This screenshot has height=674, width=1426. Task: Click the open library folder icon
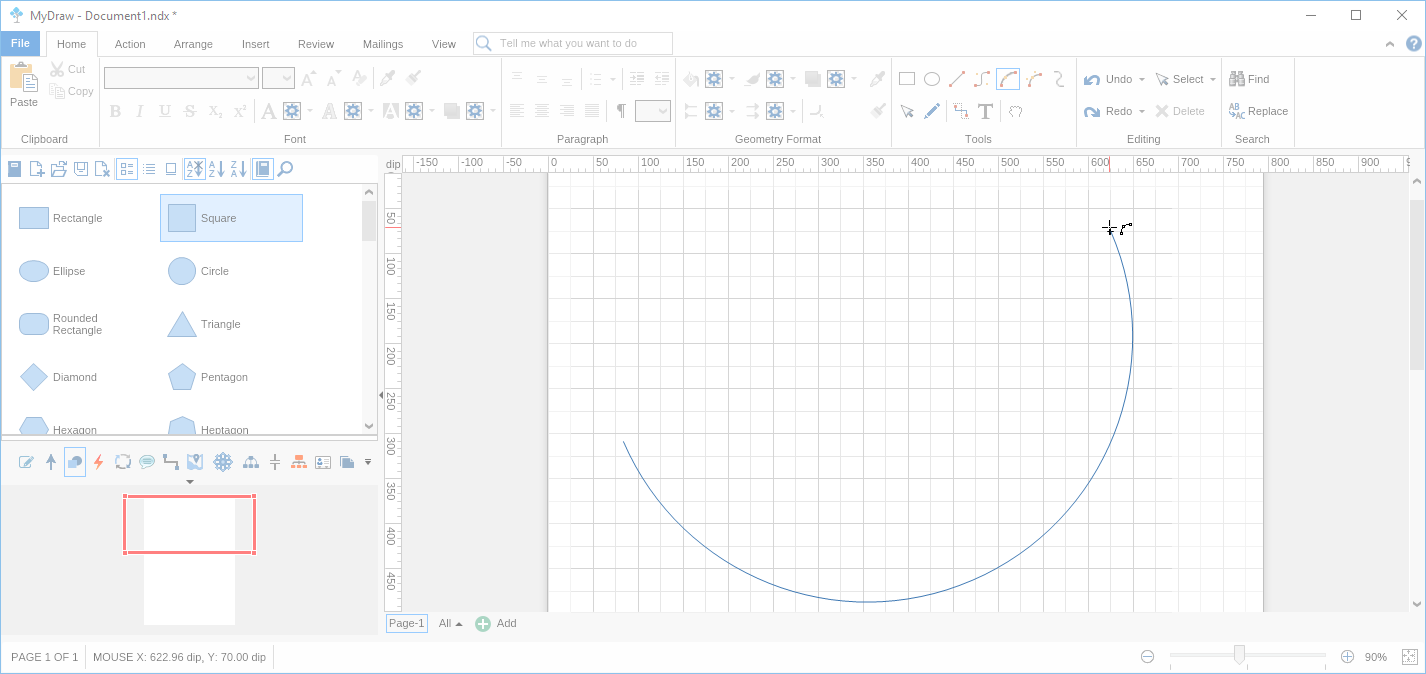coord(59,169)
